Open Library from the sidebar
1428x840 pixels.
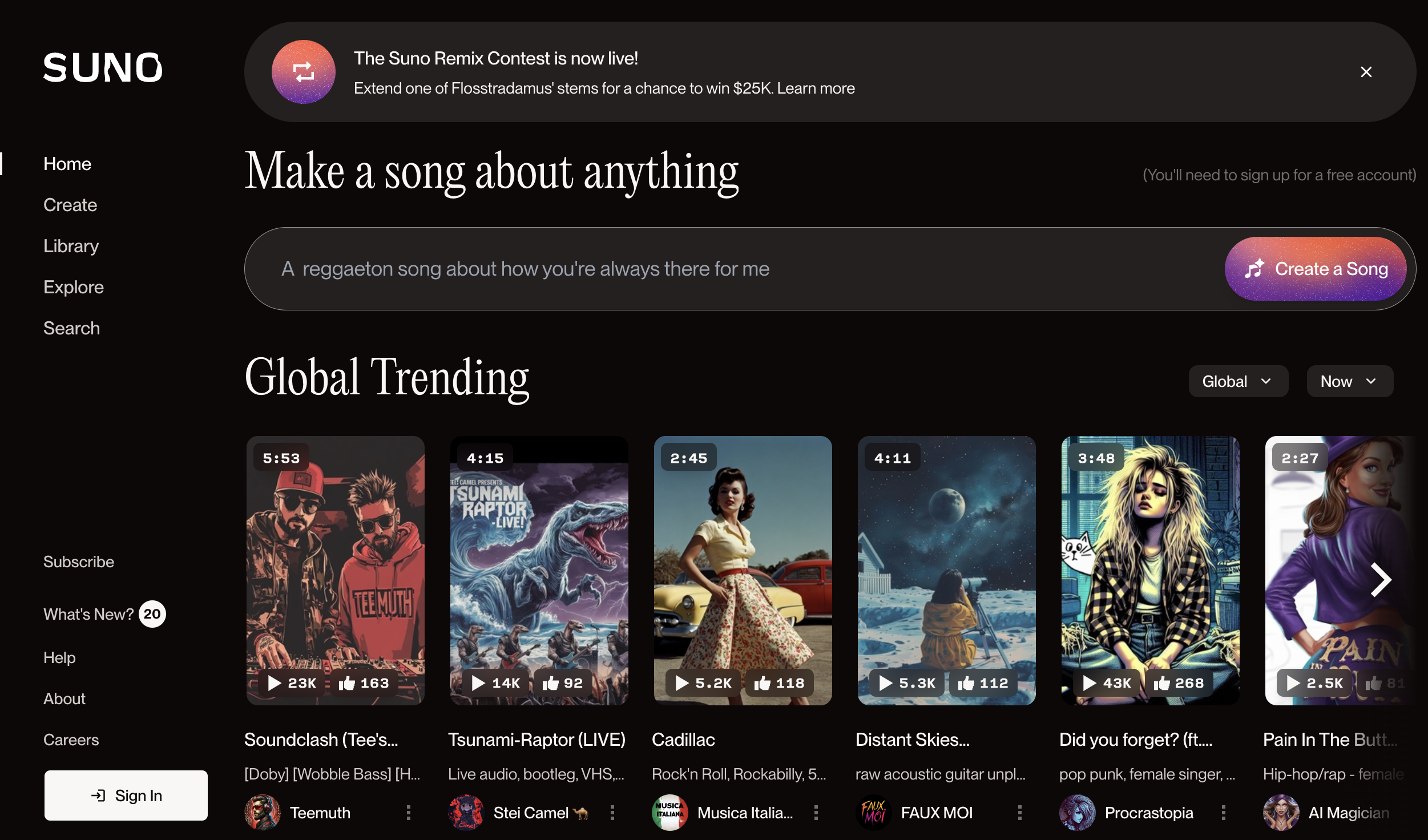coord(71,246)
